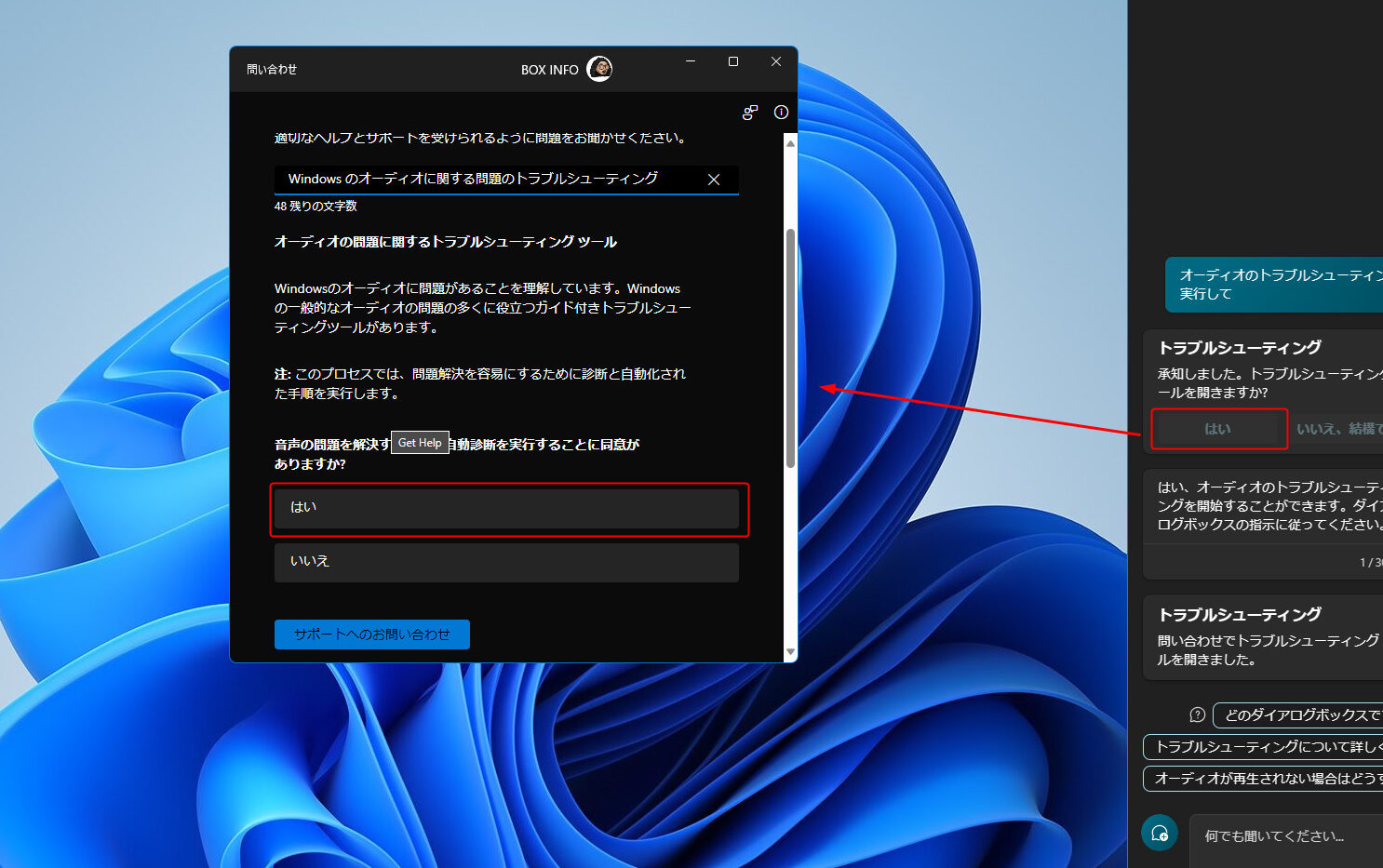Start a new chat topic in Copilot
This screenshot has height=868, width=1383.
coord(1160,833)
